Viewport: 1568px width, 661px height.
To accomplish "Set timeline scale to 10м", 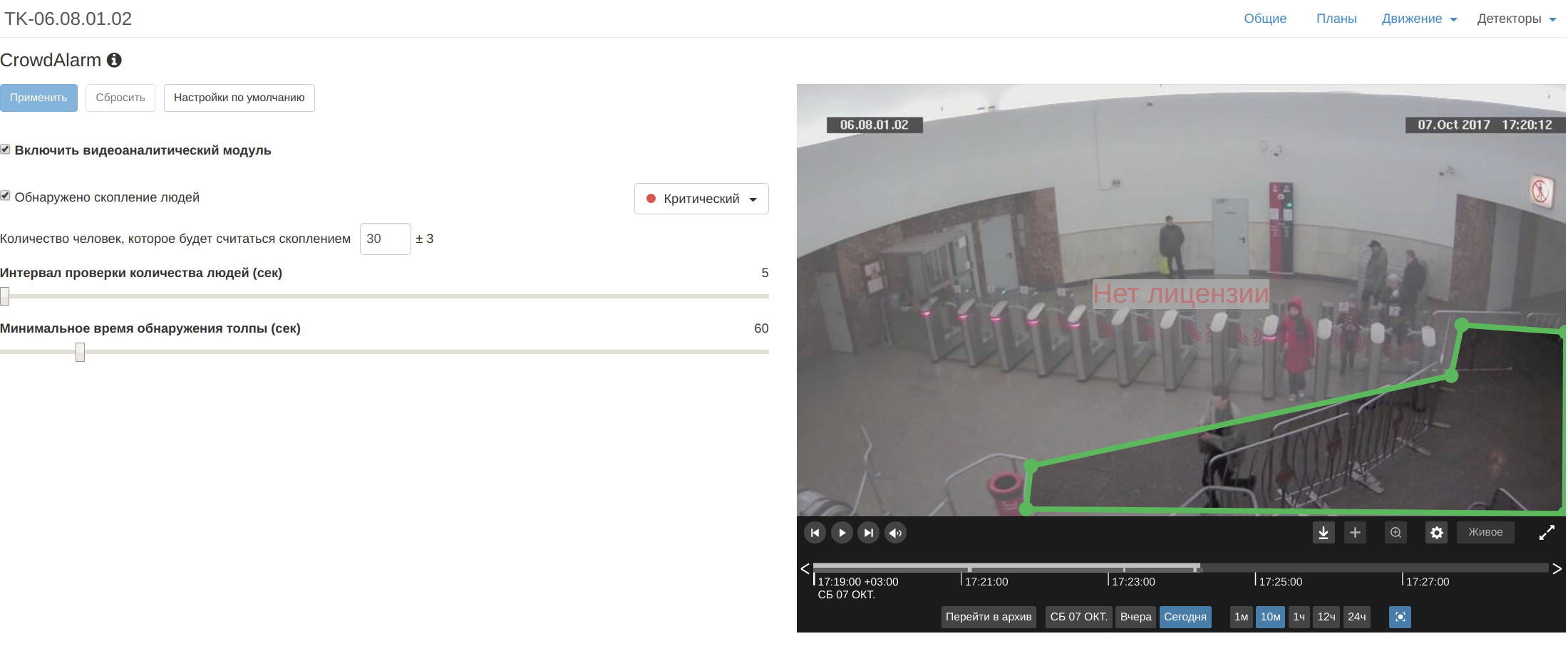I will (x=1271, y=617).
